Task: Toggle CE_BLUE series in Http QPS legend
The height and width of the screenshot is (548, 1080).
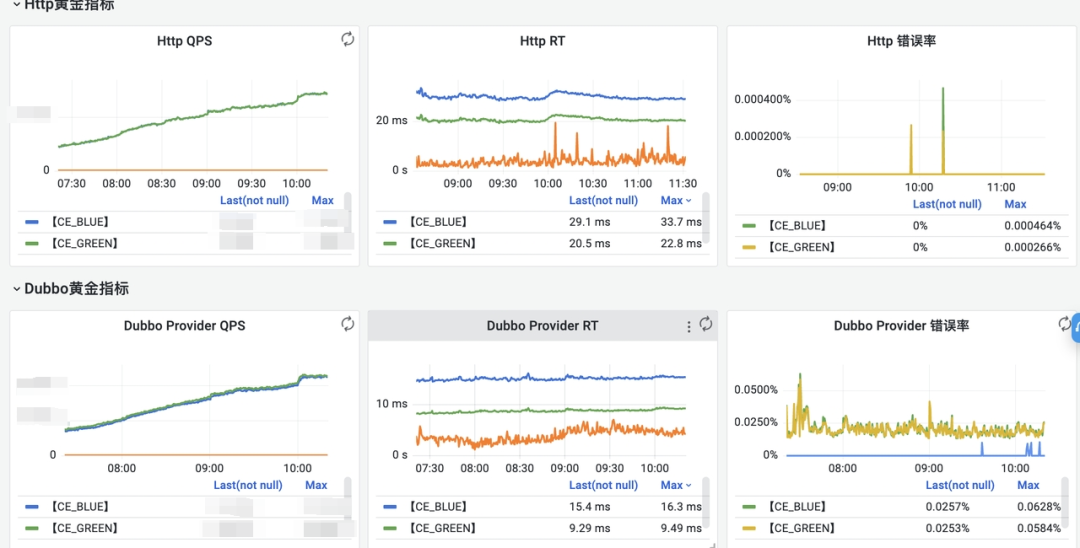Action: [80, 222]
